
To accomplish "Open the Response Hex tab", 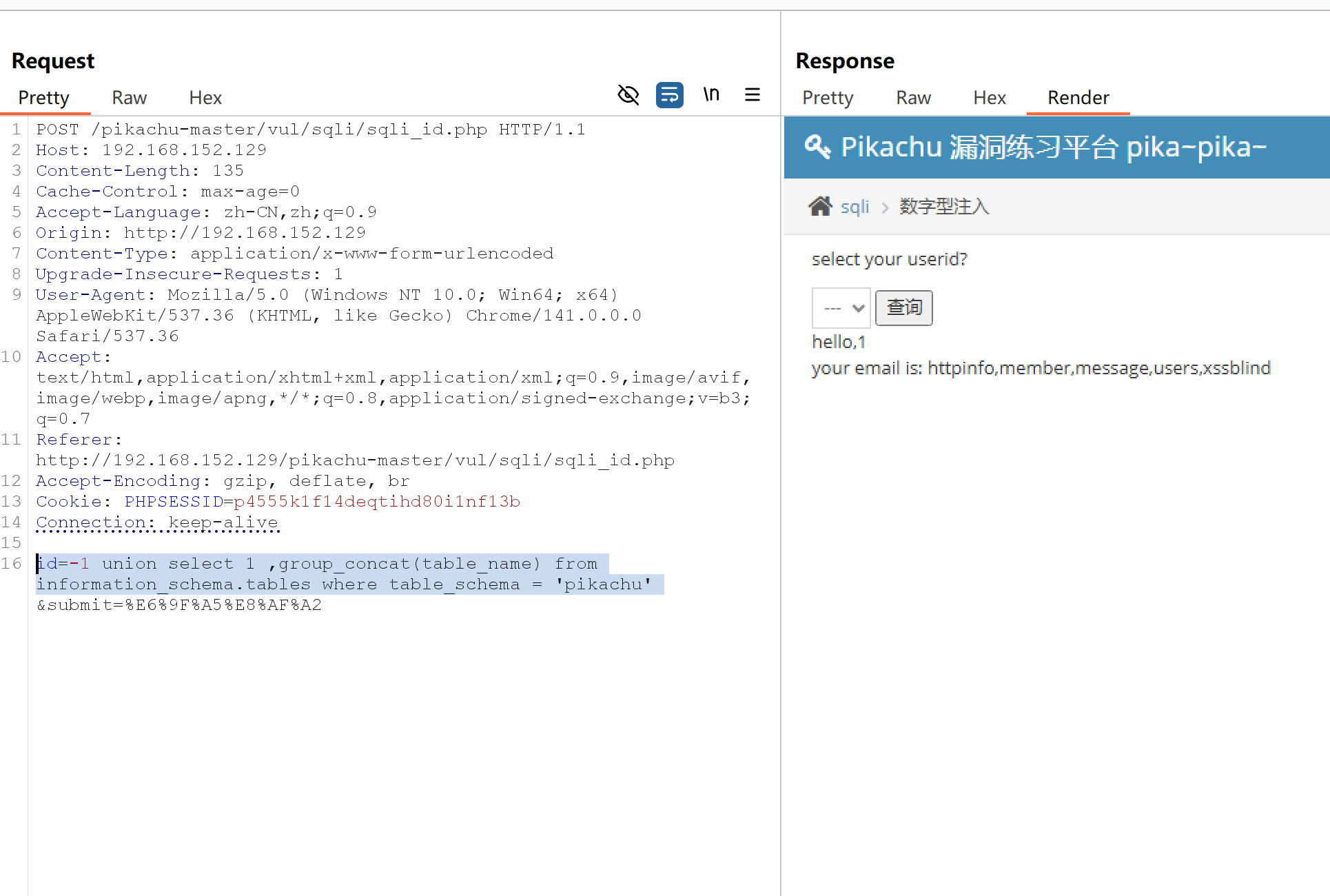I will [989, 98].
